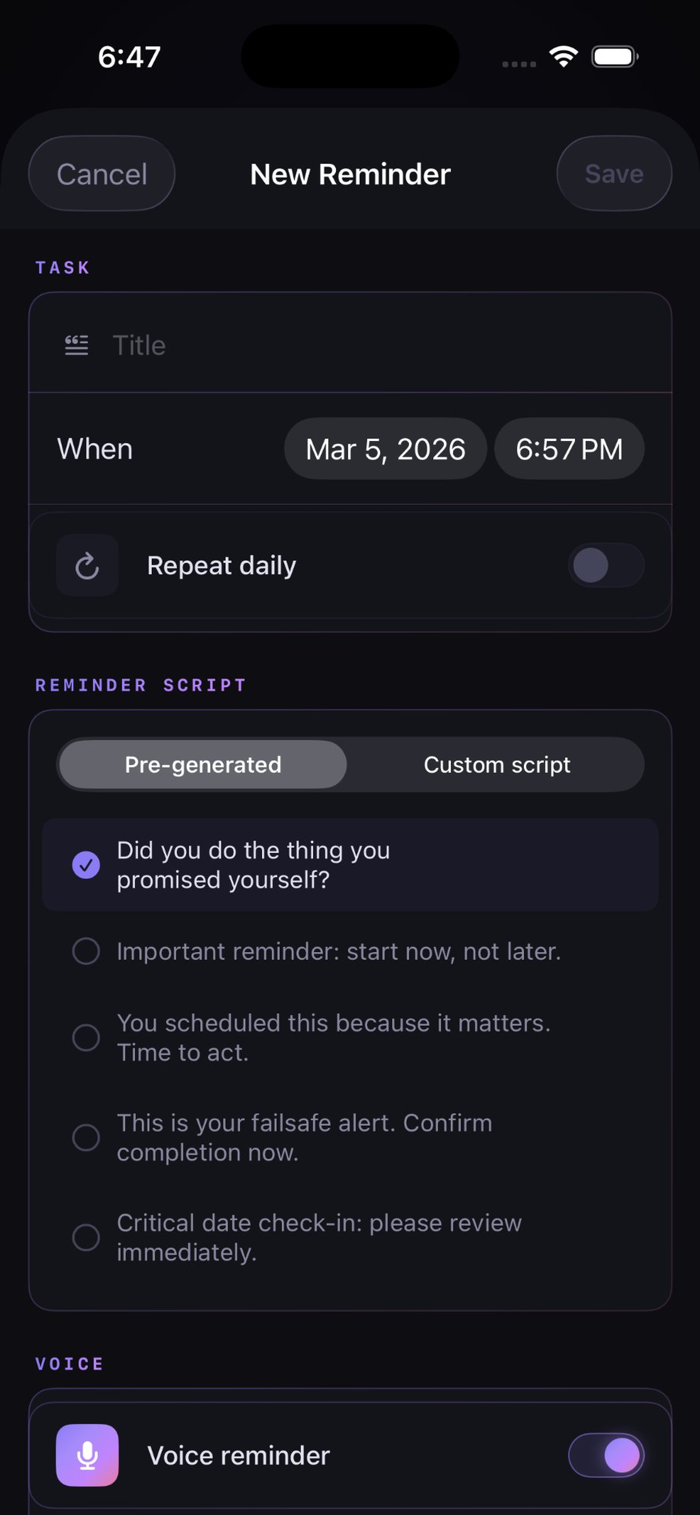Select the Pre-generated tab
700x1515 pixels.
[x=203, y=765]
